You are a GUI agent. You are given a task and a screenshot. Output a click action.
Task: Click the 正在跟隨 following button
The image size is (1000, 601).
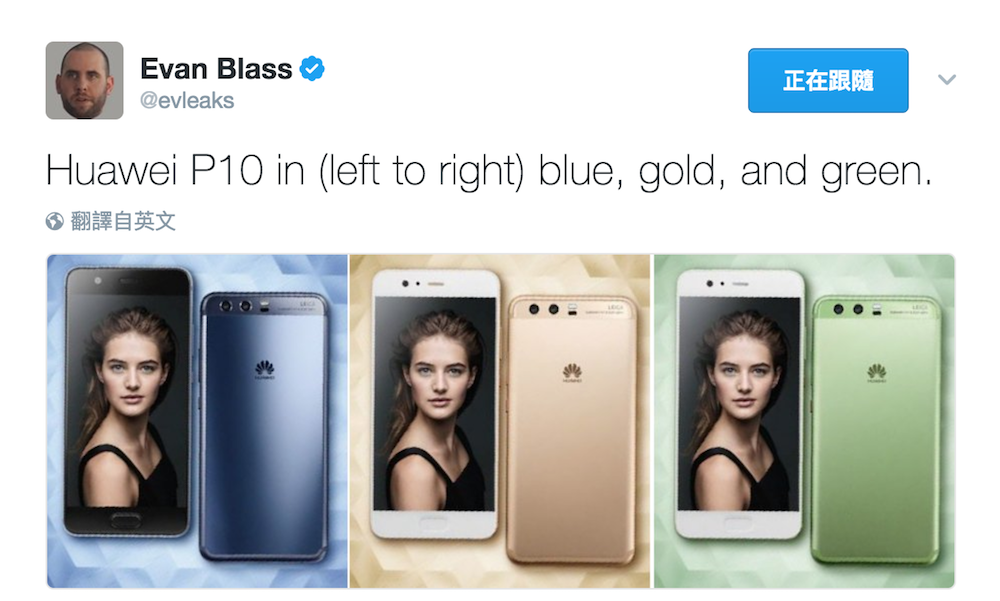828,80
